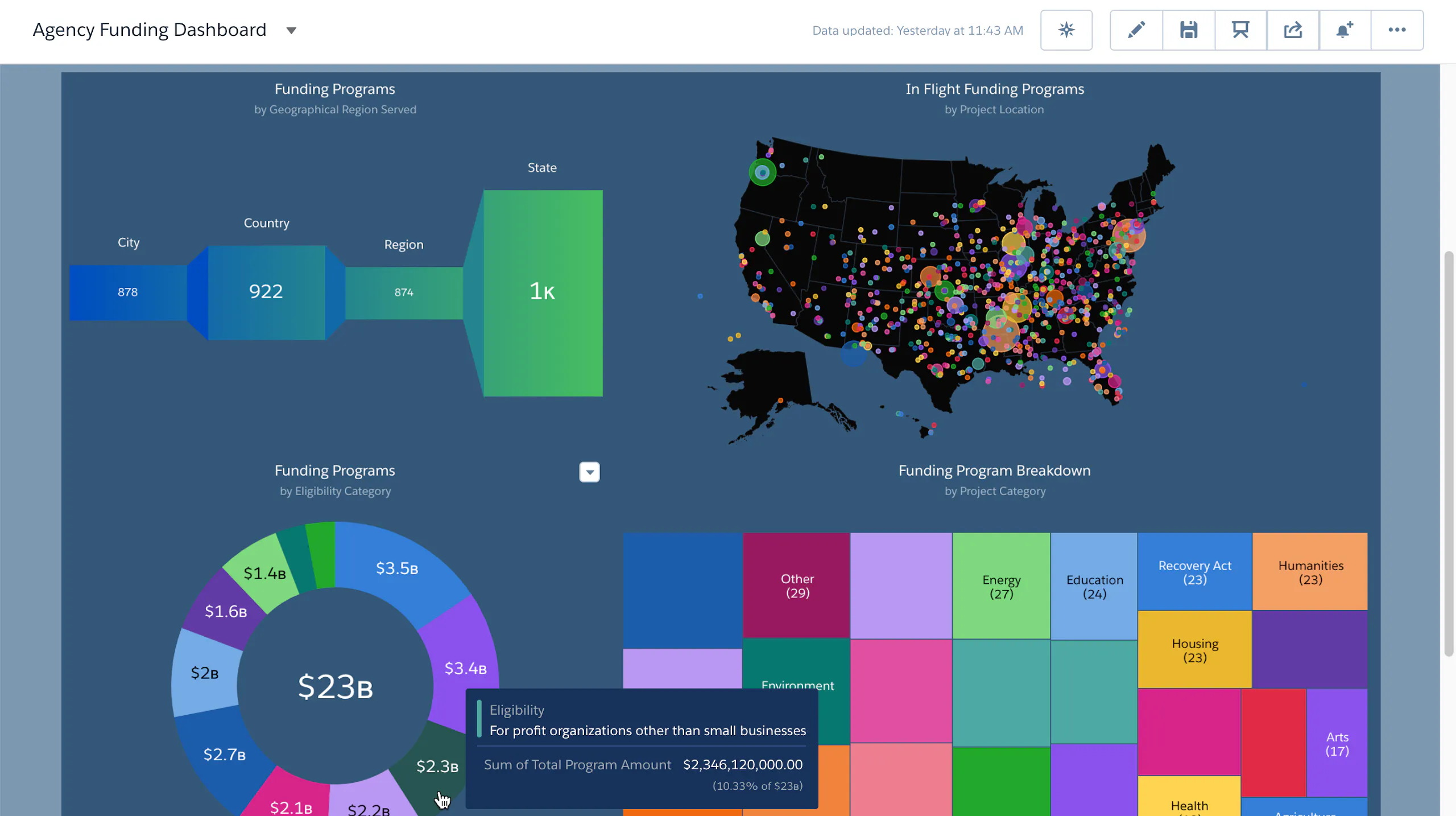
Task: Click the pencil edit dashboard icon
Action: coord(1136,30)
